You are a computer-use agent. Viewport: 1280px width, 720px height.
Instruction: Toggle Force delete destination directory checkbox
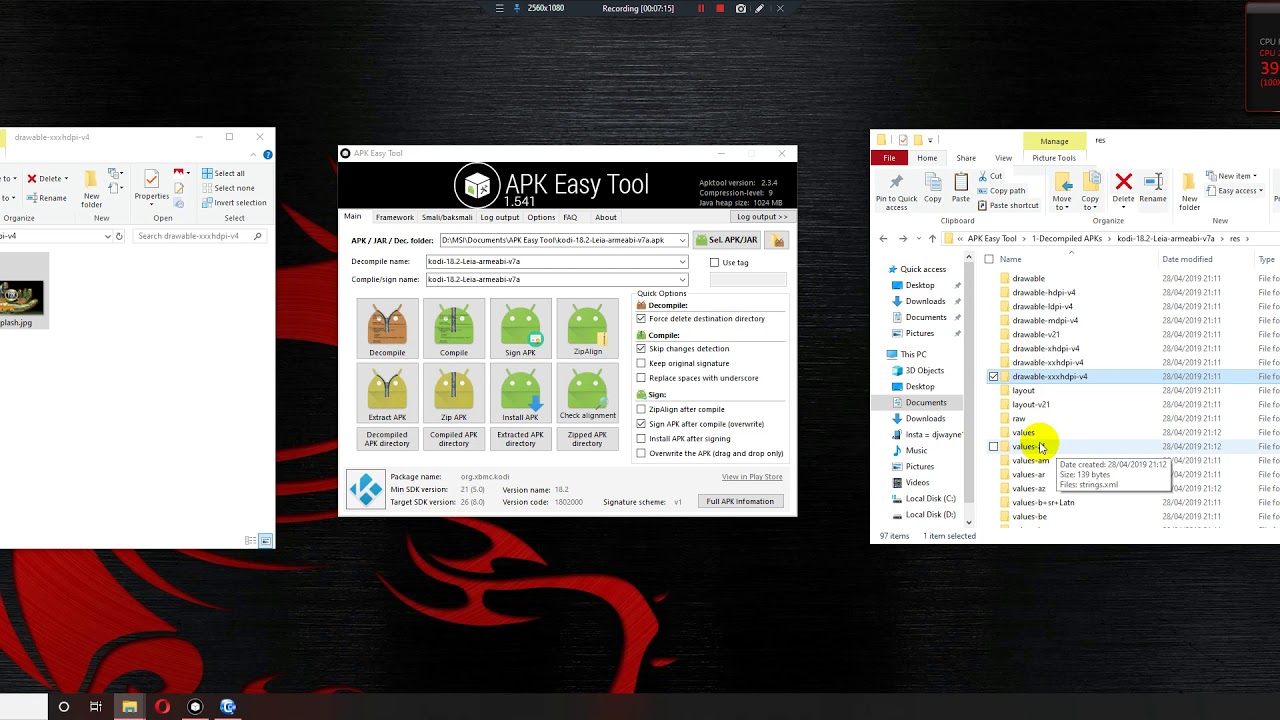tap(641, 319)
